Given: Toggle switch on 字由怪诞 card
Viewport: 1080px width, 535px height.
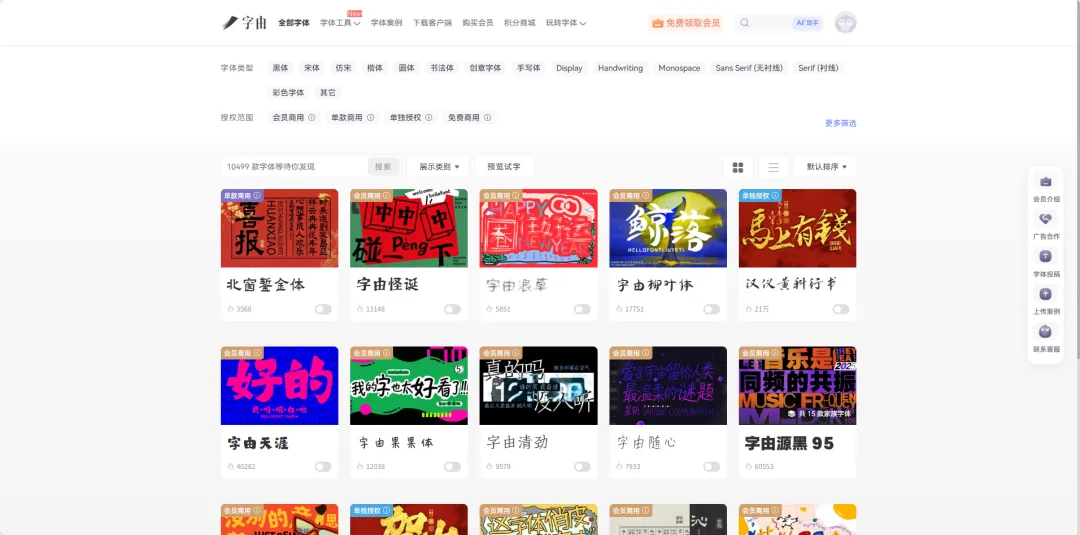Looking at the screenshot, I should pos(453,309).
